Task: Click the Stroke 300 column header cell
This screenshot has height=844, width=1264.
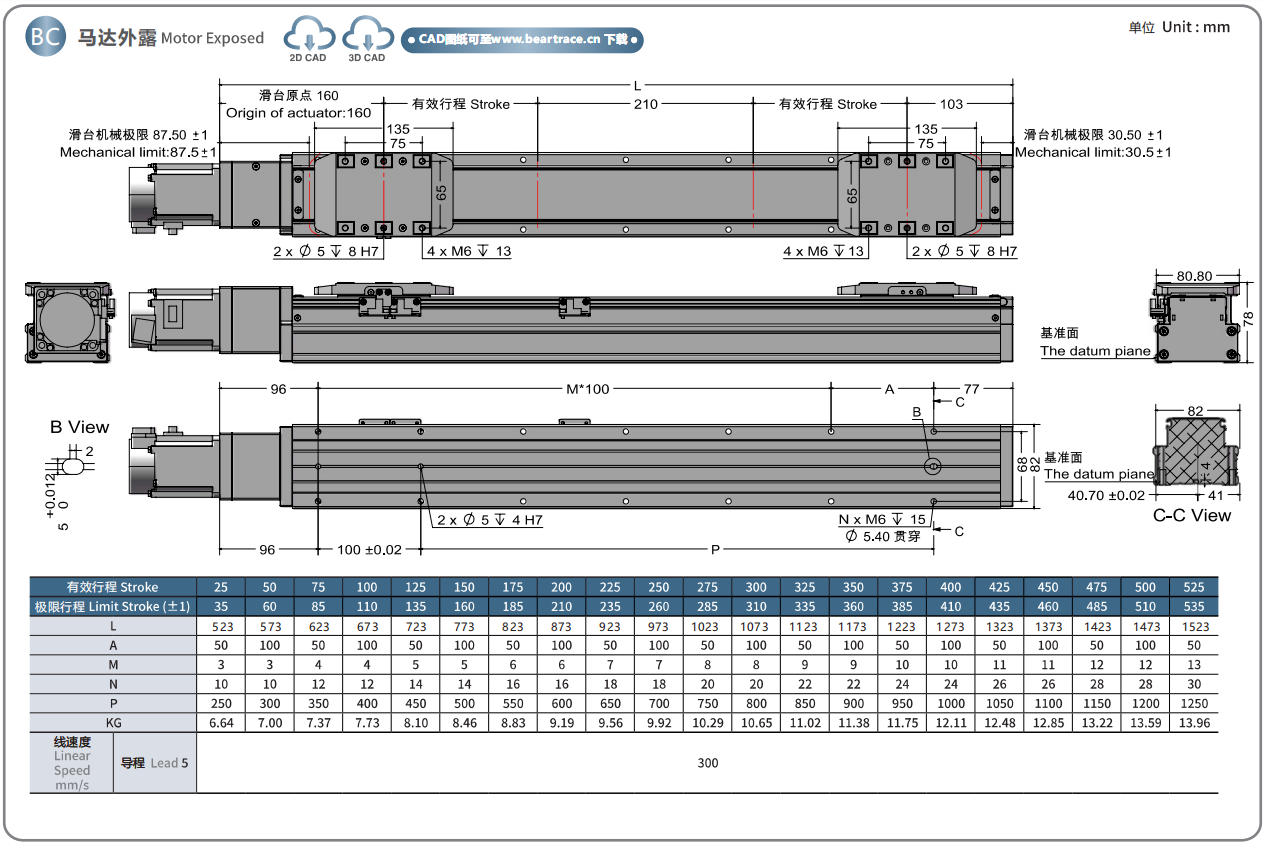Action: click(x=756, y=587)
